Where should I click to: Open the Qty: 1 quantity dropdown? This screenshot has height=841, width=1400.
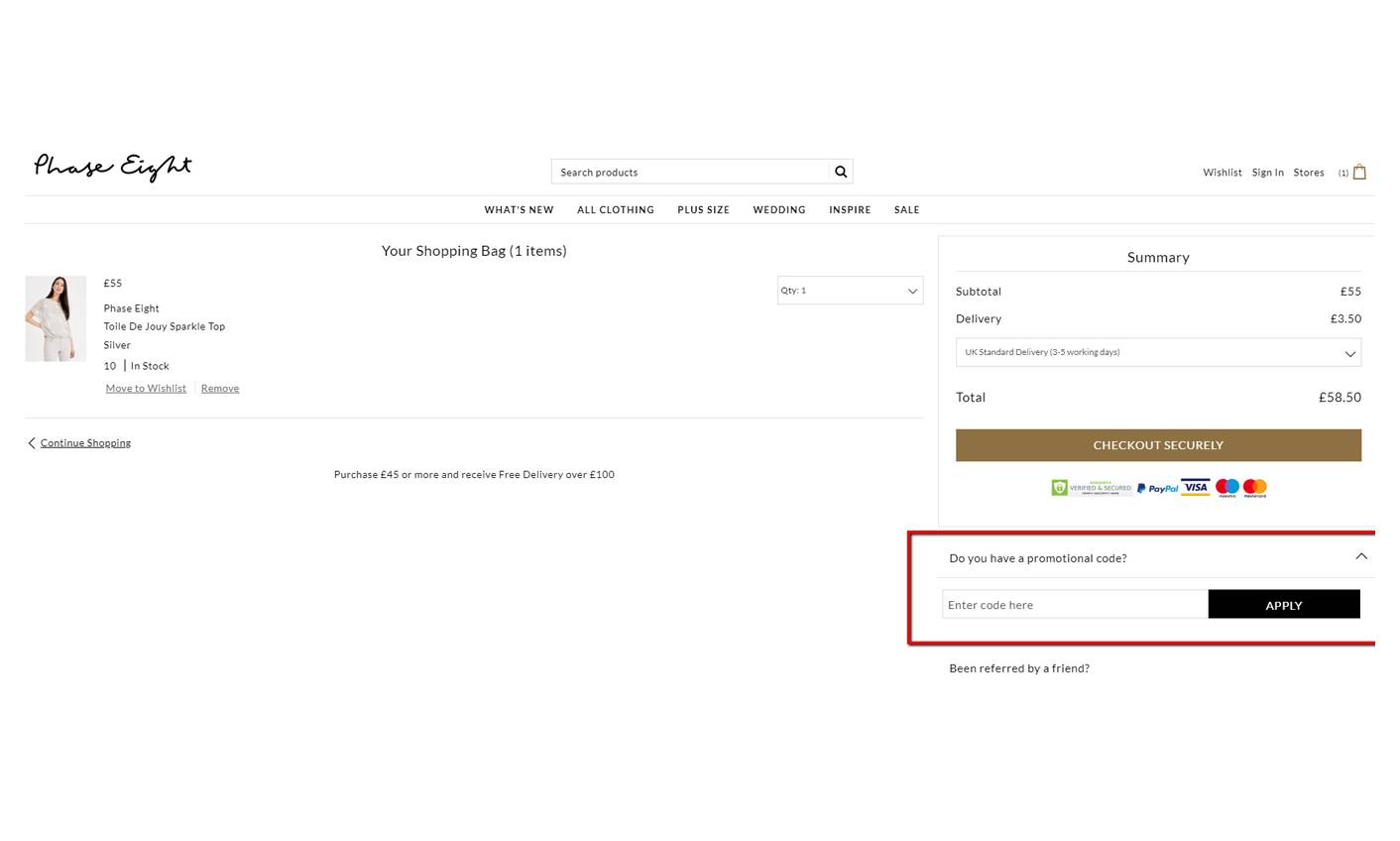(849, 290)
